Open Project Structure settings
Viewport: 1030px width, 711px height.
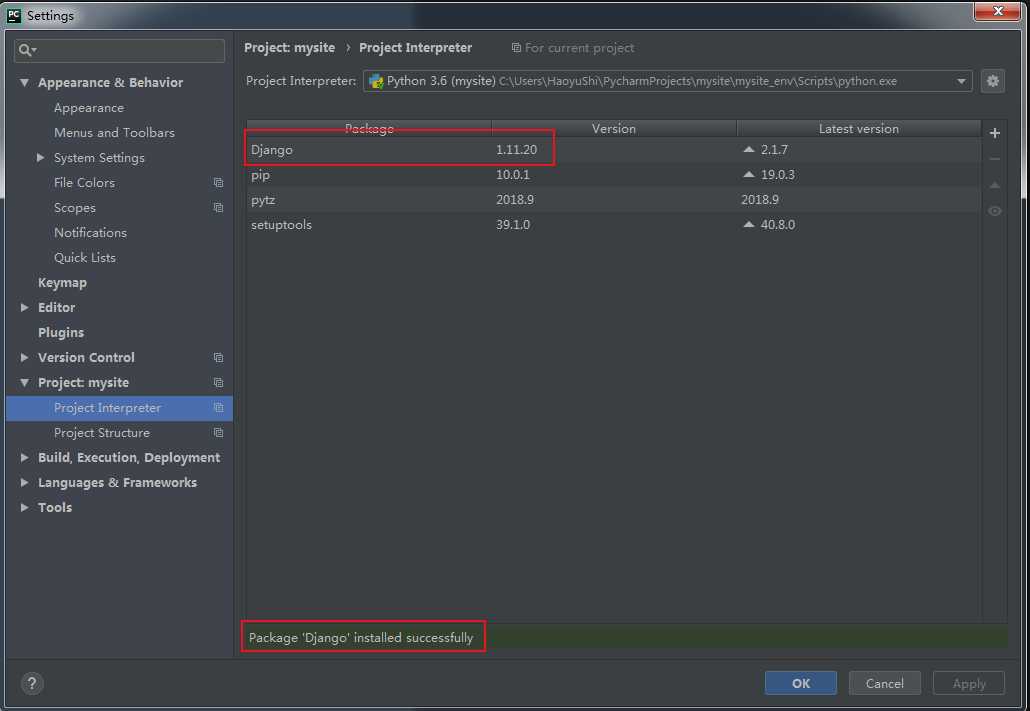[x=102, y=432]
